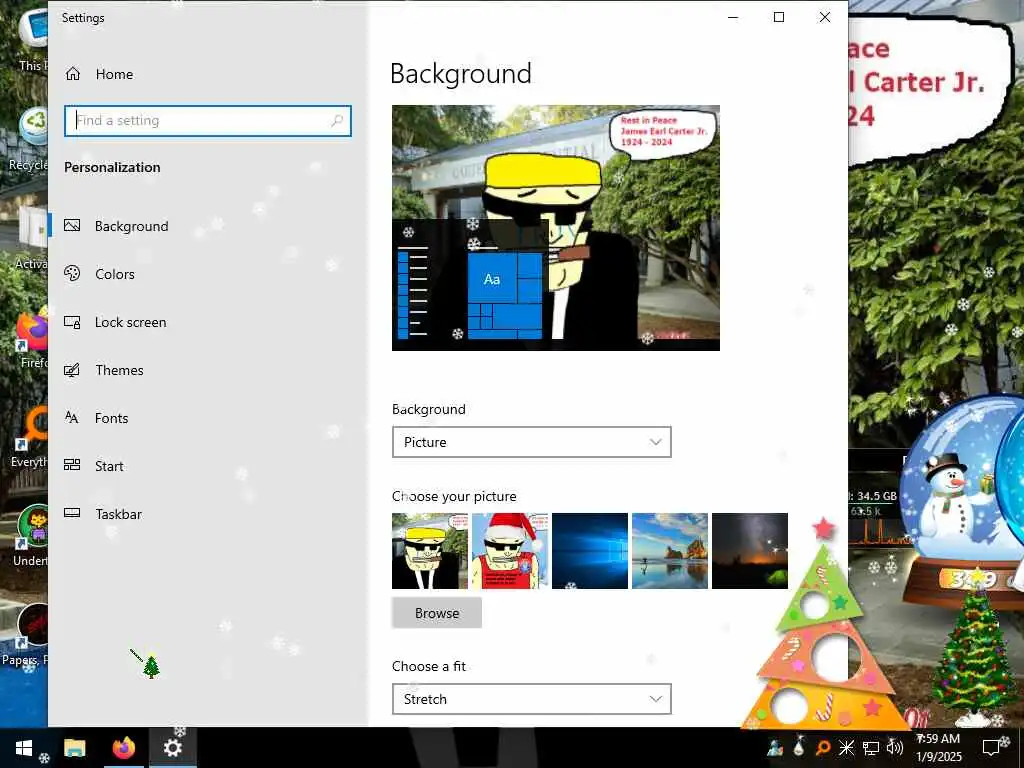The image size is (1024, 768).
Task: Click the Personalization heading text
Action: (x=112, y=167)
